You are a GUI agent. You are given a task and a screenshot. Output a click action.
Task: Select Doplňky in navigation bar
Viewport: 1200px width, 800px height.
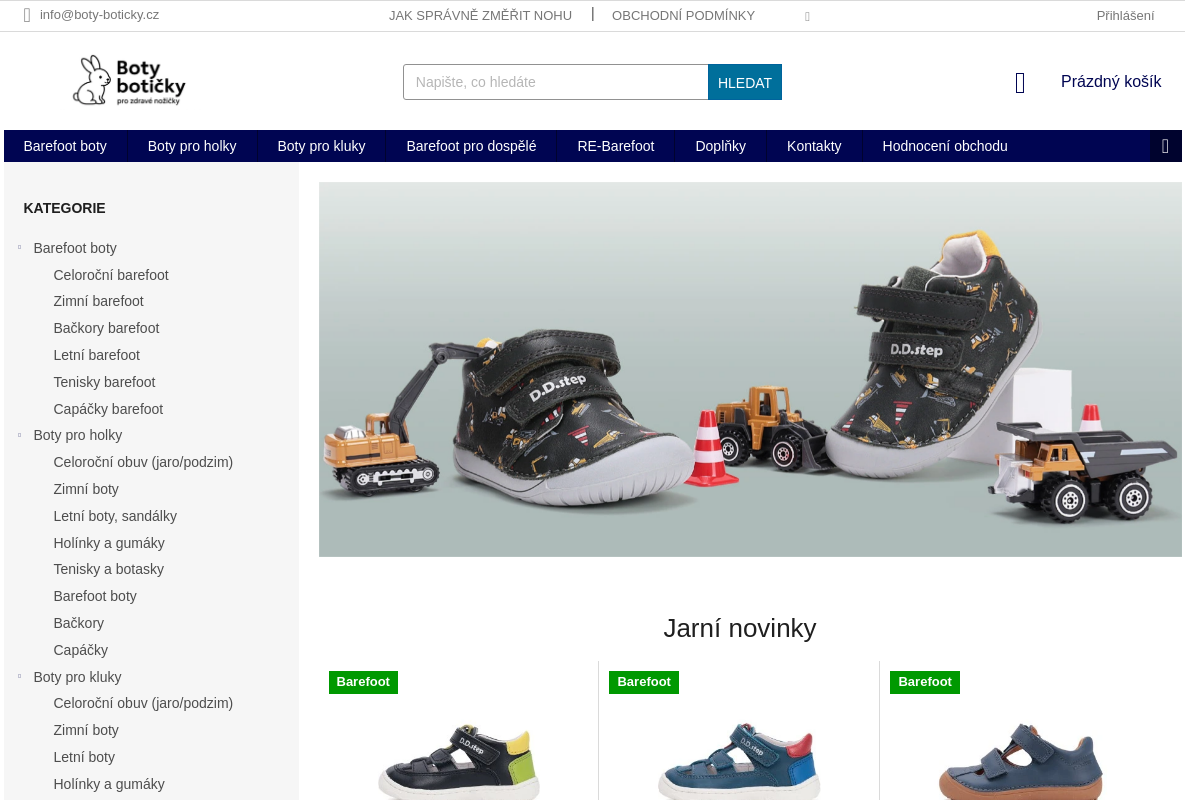point(721,146)
